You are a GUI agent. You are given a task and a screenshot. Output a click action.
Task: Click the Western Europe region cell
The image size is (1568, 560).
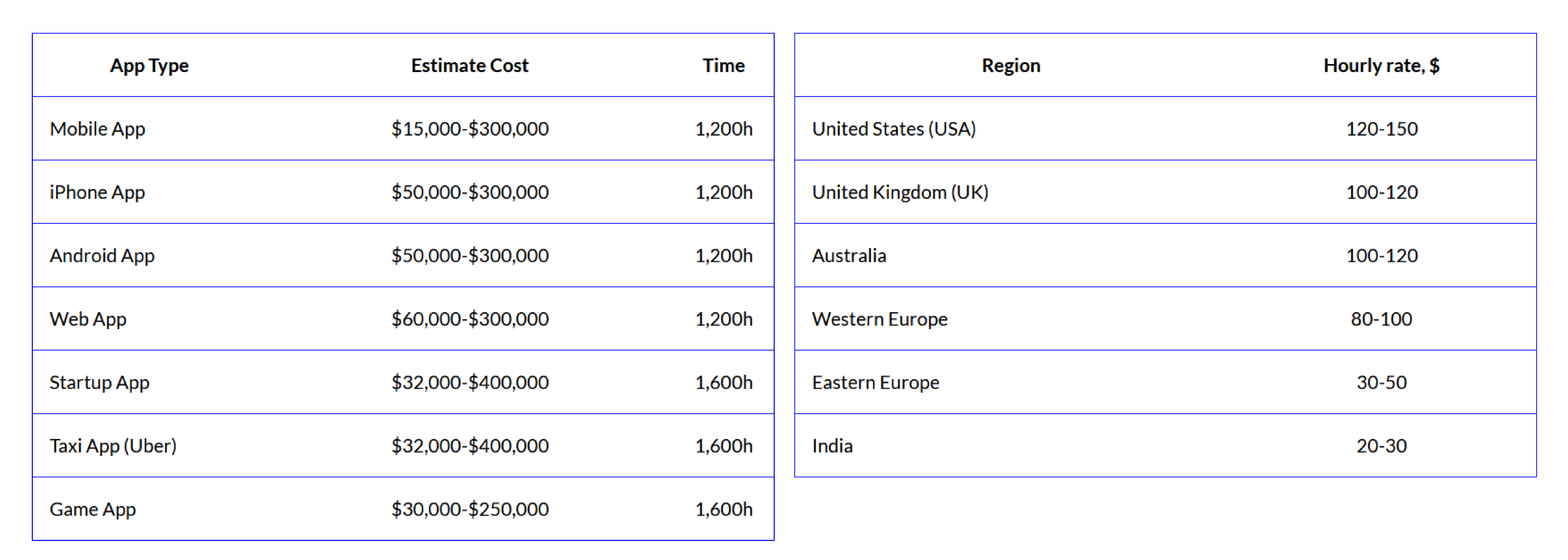(x=880, y=319)
